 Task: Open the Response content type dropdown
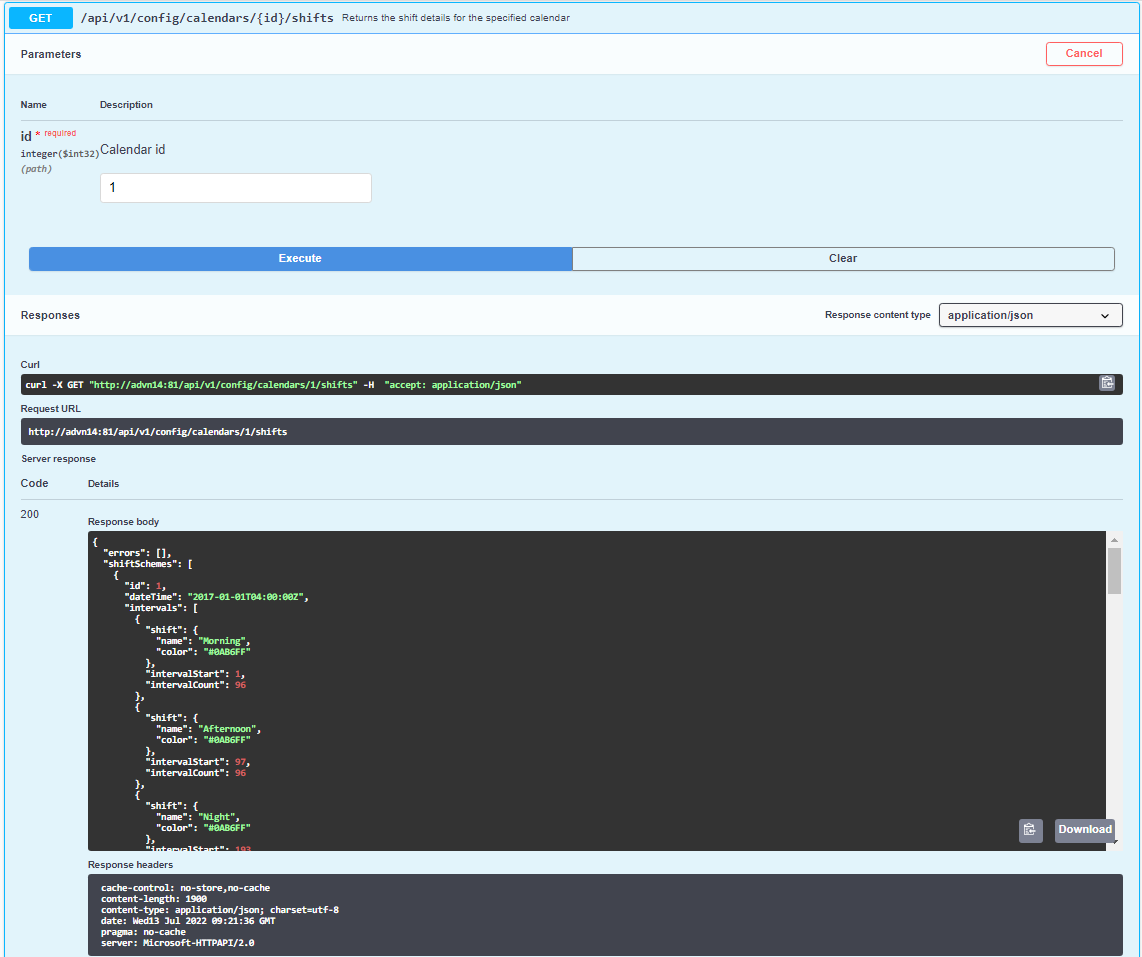(x=1030, y=315)
